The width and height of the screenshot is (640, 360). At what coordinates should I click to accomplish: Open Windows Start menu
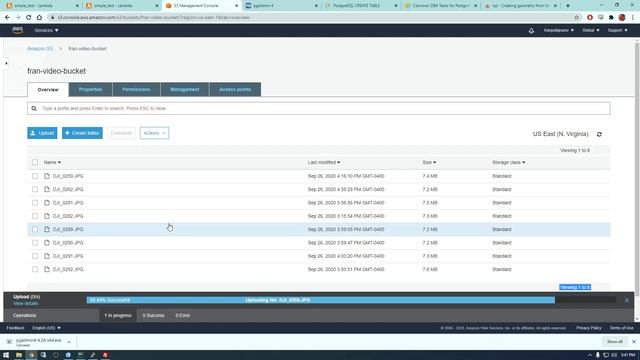click(x=6, y=355)
